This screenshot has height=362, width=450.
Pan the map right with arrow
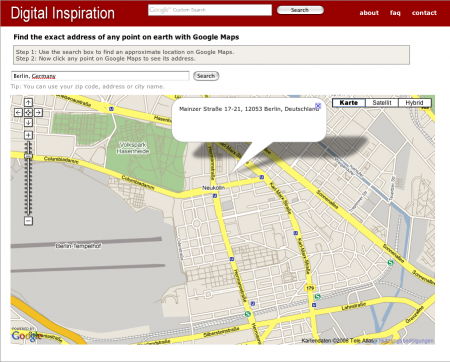coord(38,113)
